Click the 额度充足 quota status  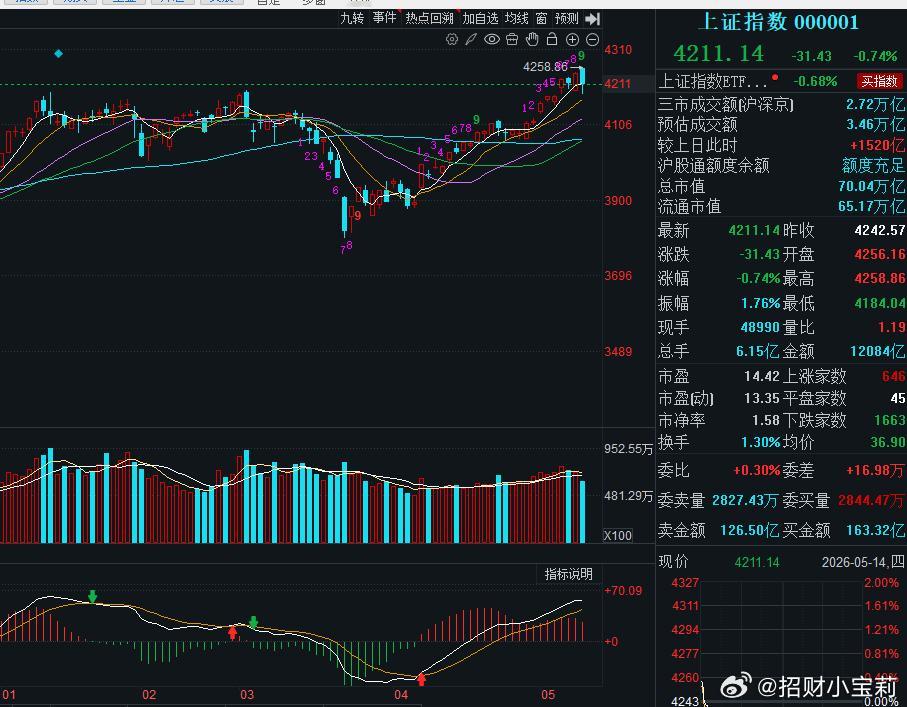[x=873, y=165]
